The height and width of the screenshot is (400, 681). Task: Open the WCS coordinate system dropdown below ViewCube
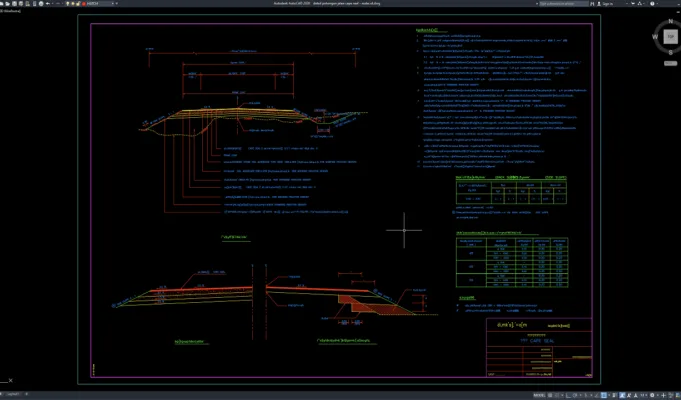click(x=670, y=63)
